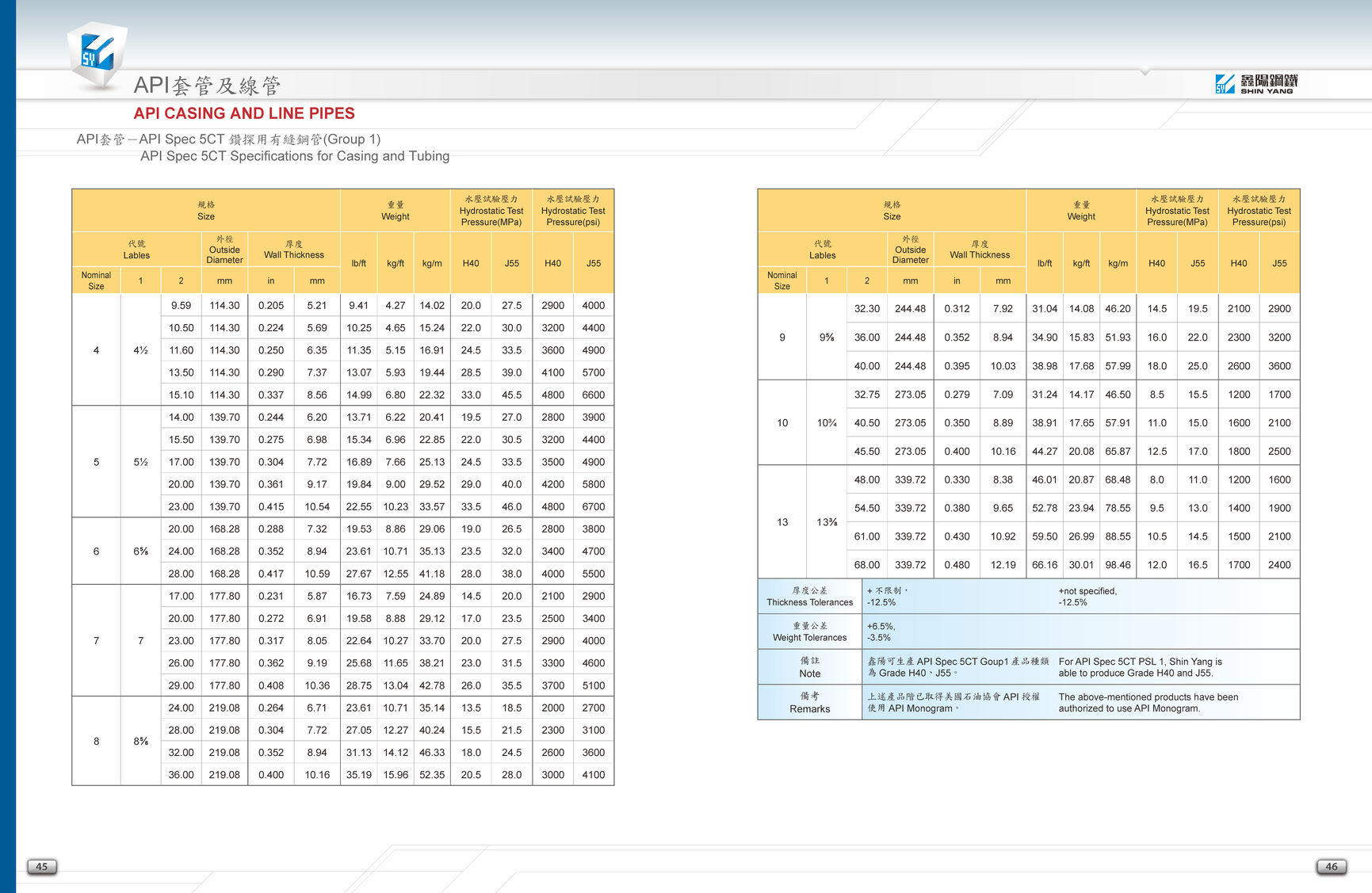Image resolution: width=1372 pixels, height=893 pixels.
Task: Click the 8⅝ label cell in the left table
Action: tap(140, 742)
